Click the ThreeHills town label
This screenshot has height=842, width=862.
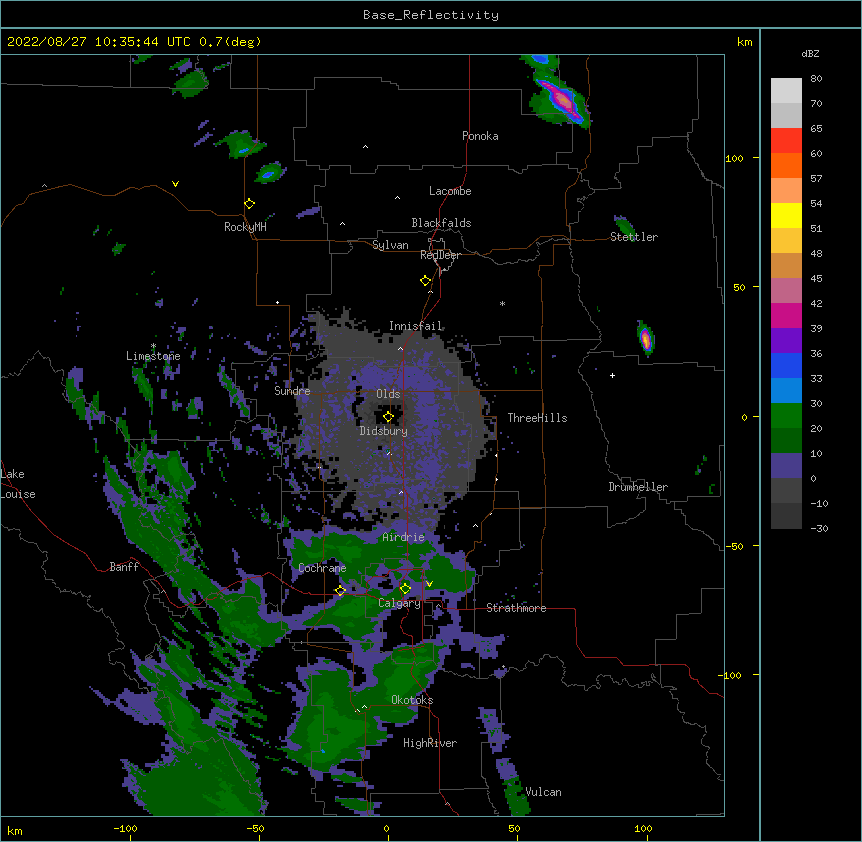point(537,418)
